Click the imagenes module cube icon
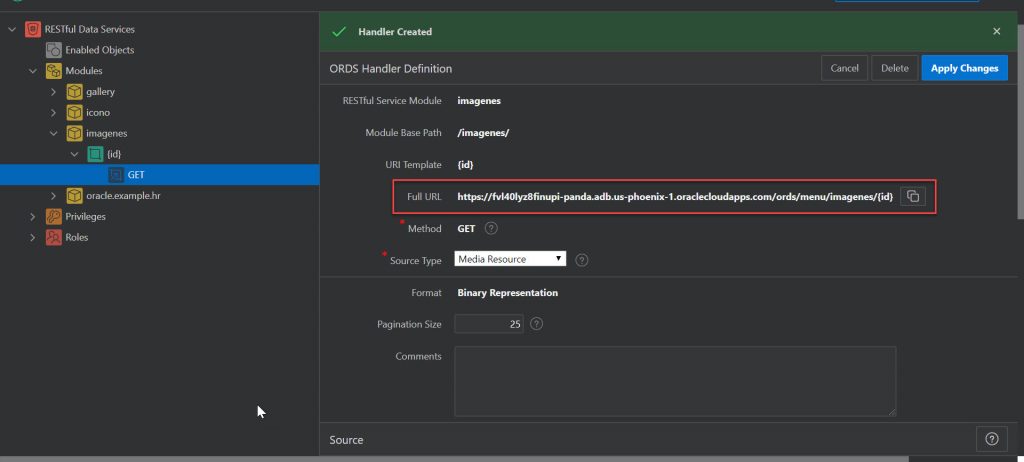Screen dimensions: 1024x462 click(74, 133)
